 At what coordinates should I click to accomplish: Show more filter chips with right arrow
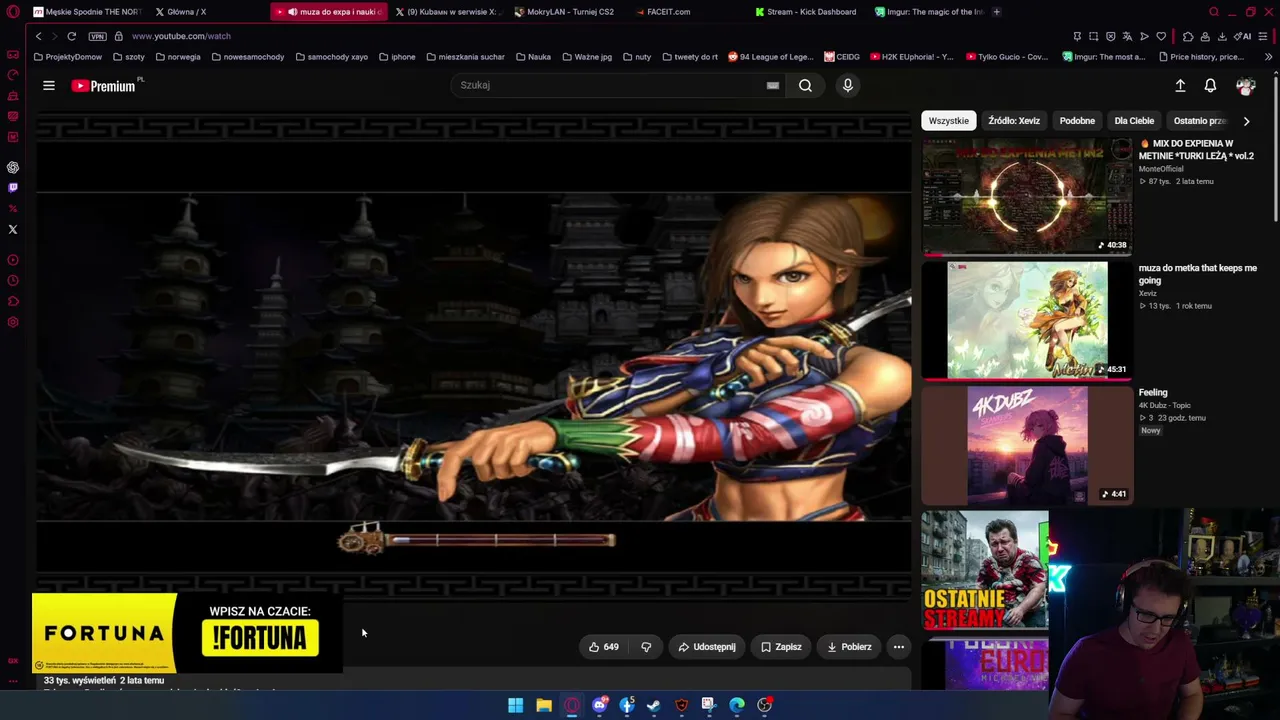(x=1246, y=121)
